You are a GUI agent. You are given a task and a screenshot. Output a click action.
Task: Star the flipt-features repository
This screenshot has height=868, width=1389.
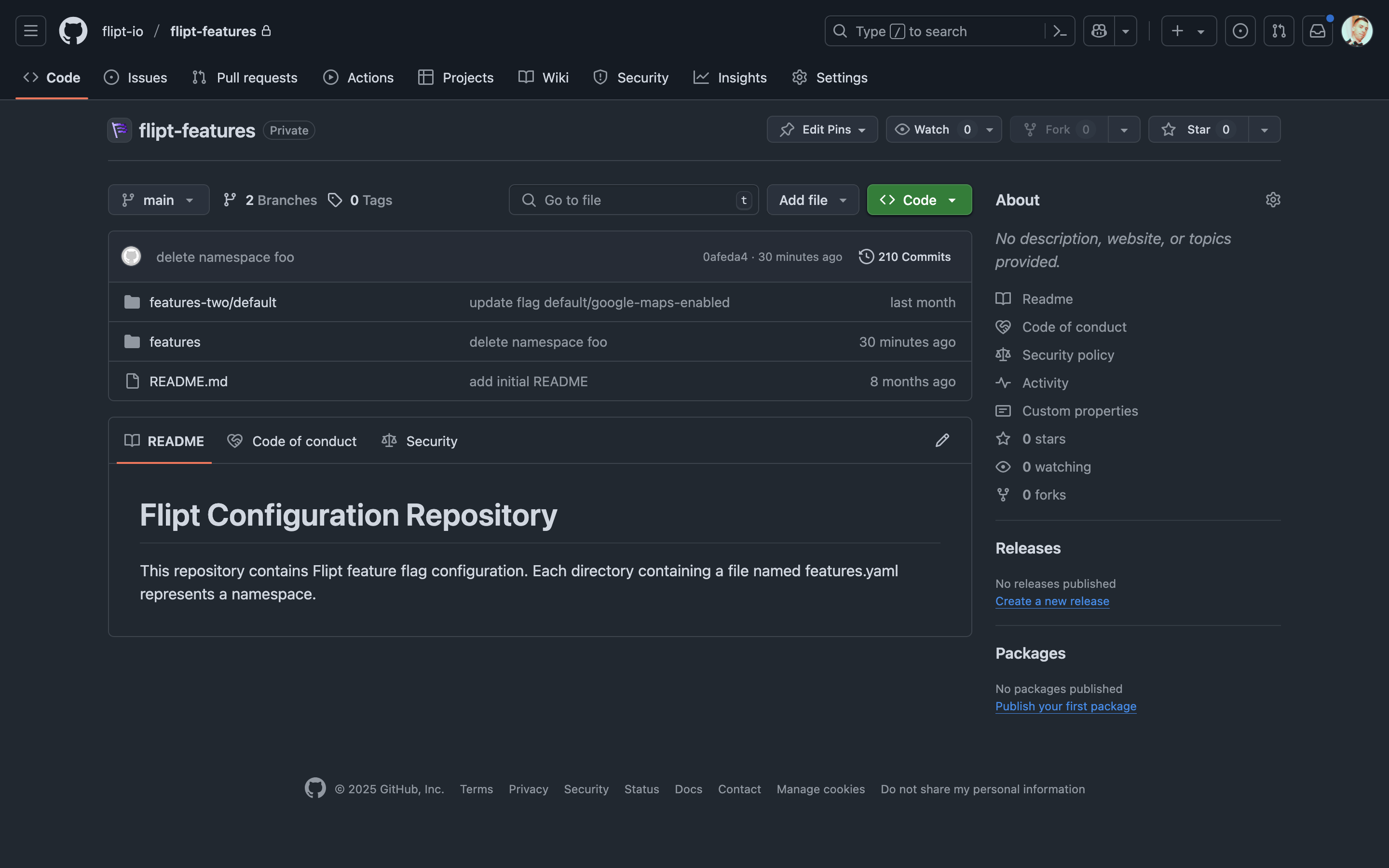click(1198, 130)
